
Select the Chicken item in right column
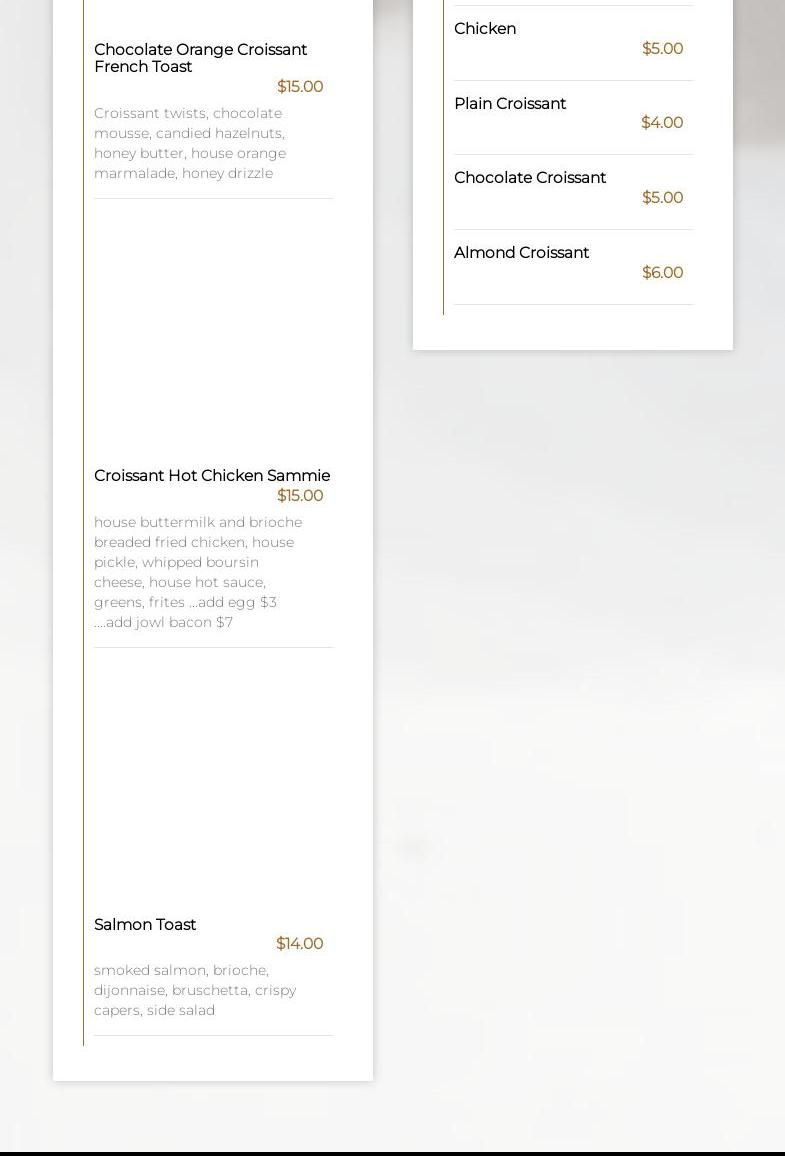[485, 29]
